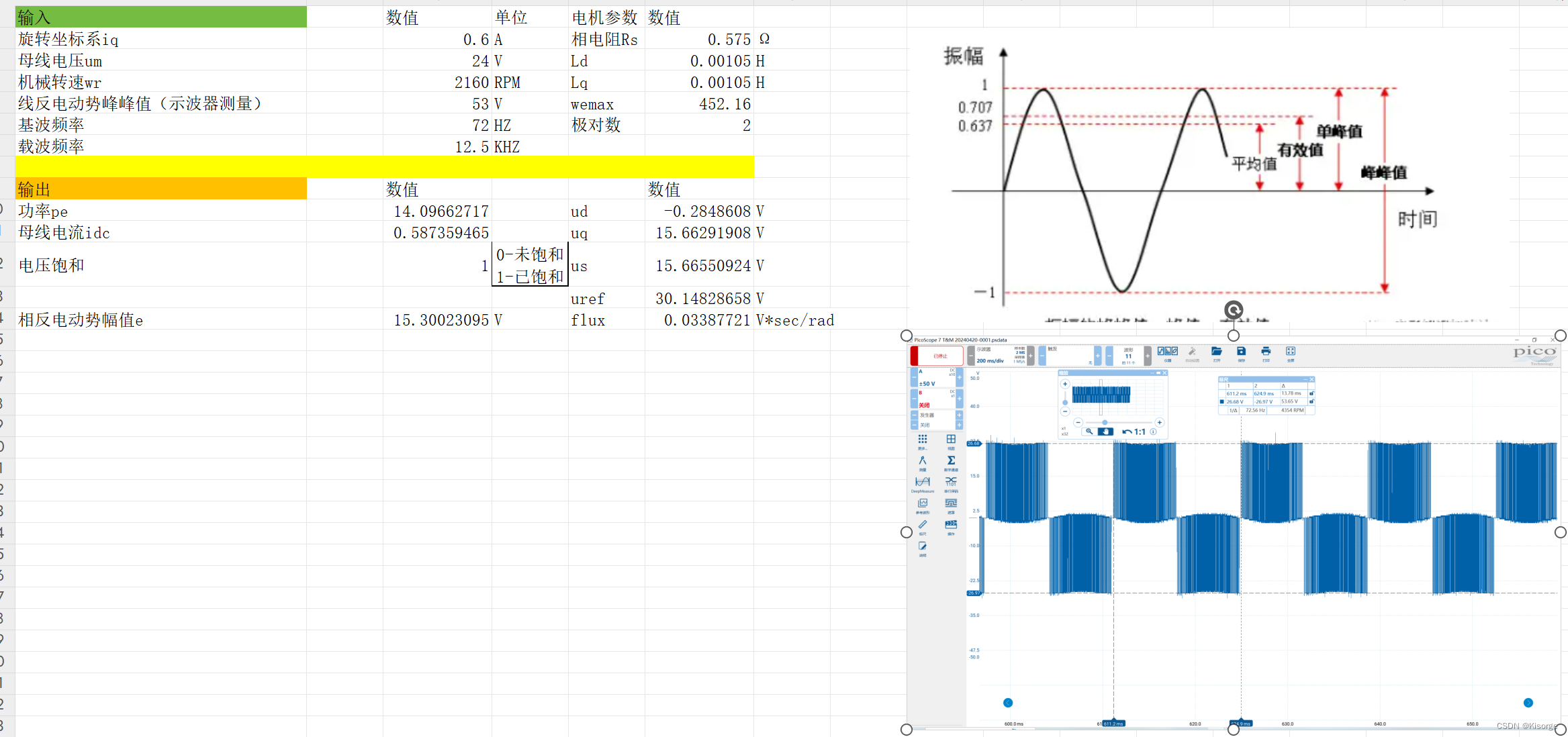Open the Reference waveforms icon
Viewport: 1568px width, 737px height.
tap(923, 503)
